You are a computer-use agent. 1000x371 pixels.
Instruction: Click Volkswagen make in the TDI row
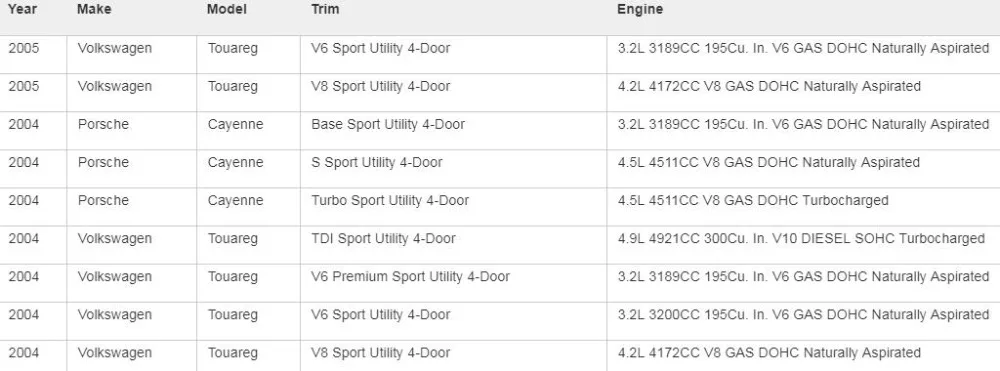pos(115,239)
